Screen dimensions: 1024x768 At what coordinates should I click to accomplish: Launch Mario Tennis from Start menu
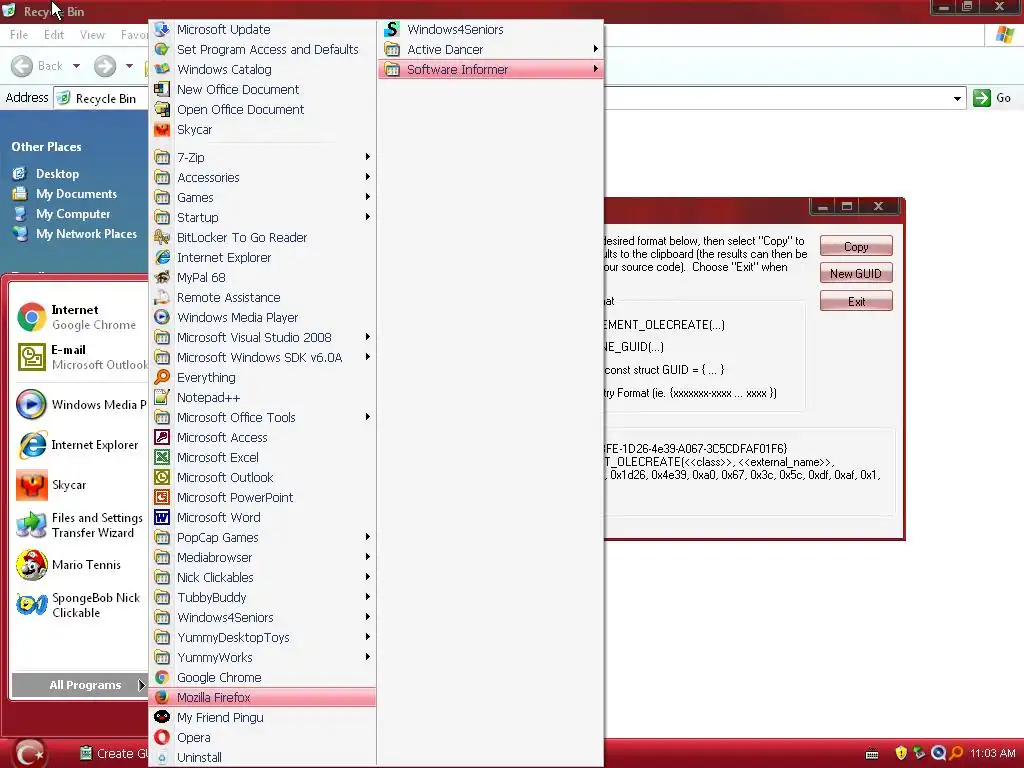click(80, 565)
